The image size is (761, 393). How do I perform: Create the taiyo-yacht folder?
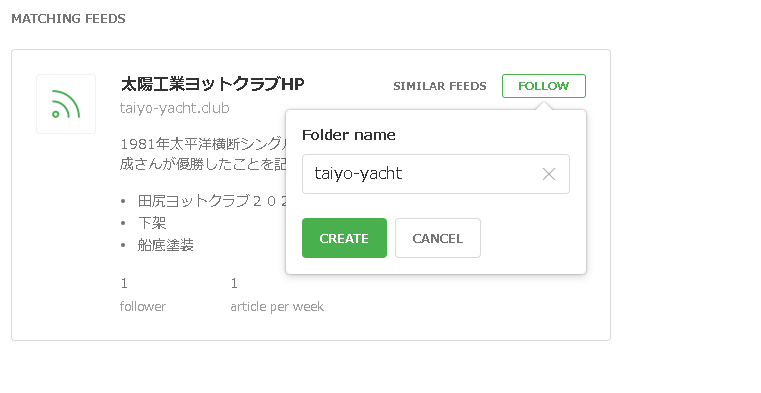344,238
